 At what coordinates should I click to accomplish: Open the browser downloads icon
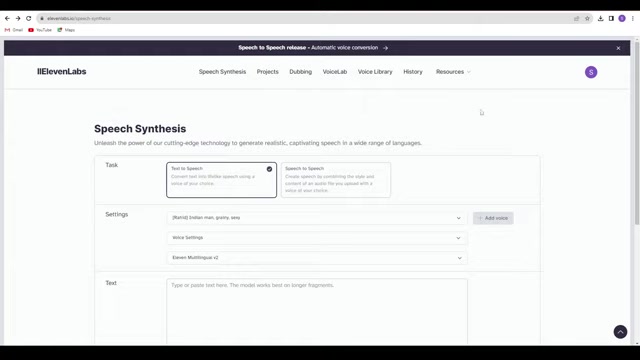click(x=600, y=18)
